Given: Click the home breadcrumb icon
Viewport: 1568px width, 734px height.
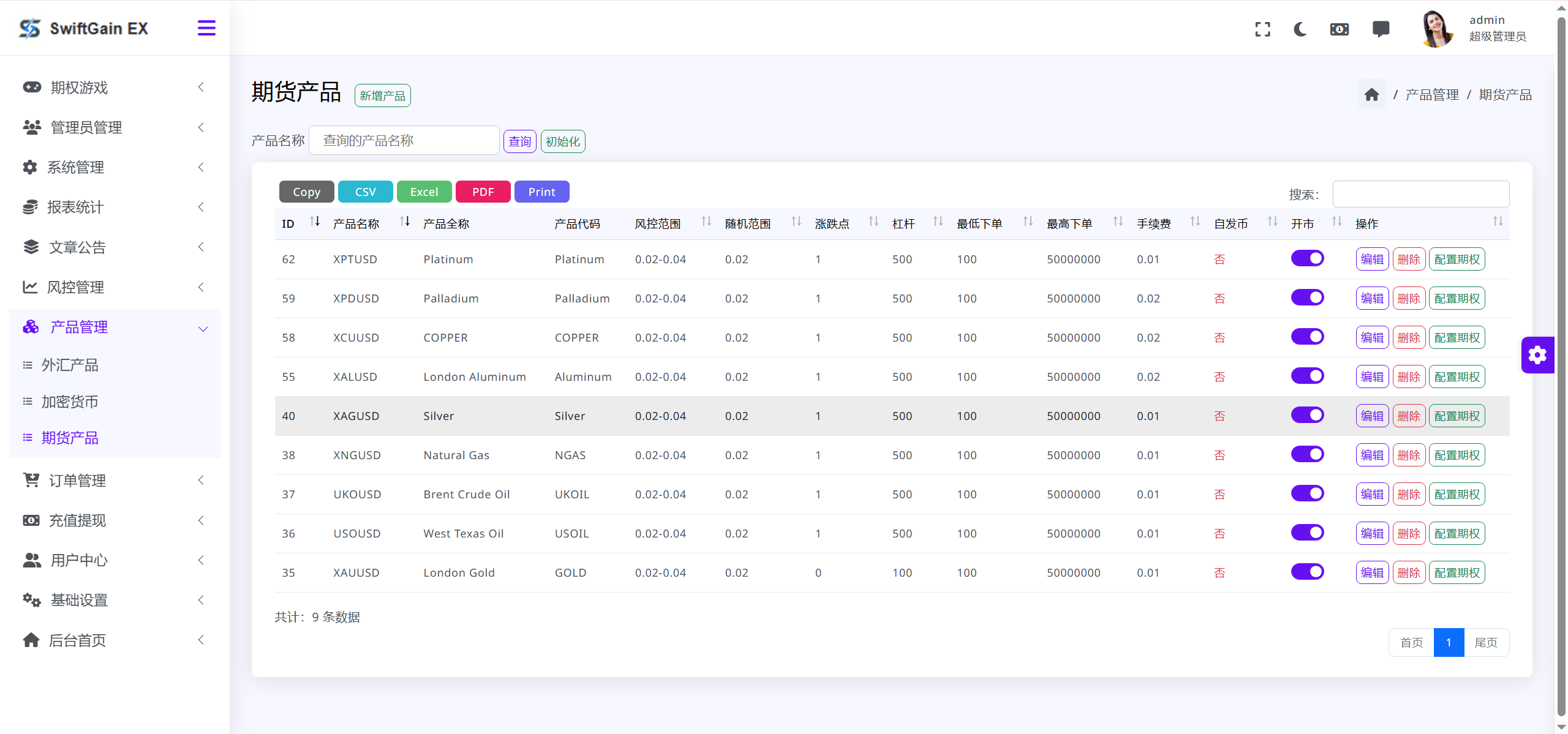Looking at the screenshot, I should pyautogui.click(x=1371, y=95).
